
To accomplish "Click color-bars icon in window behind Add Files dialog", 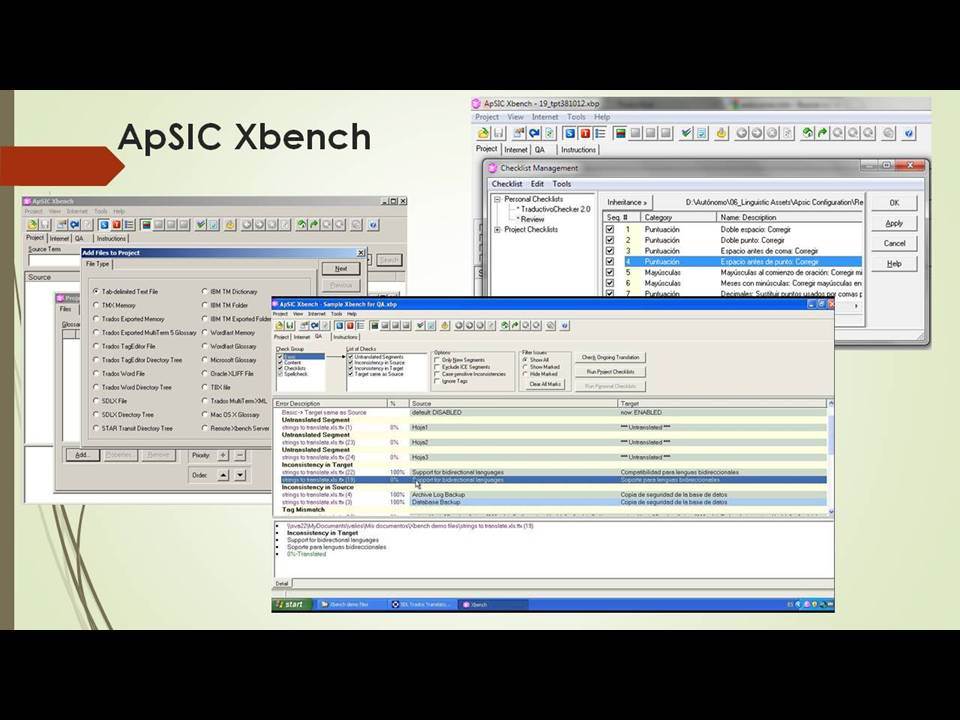I will (x=146, y=225).
